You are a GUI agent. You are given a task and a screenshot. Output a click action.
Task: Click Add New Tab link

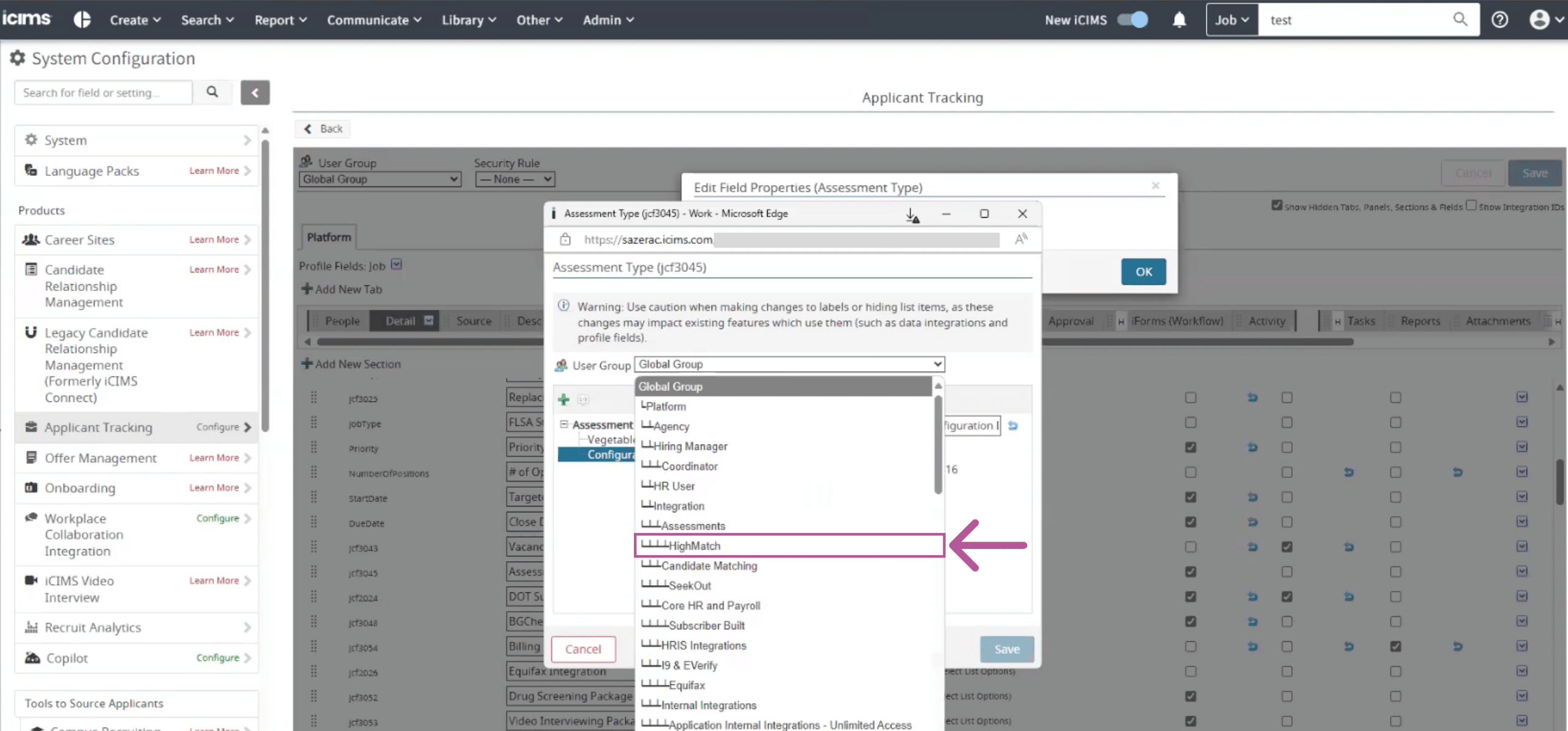[x=342, y=289]
